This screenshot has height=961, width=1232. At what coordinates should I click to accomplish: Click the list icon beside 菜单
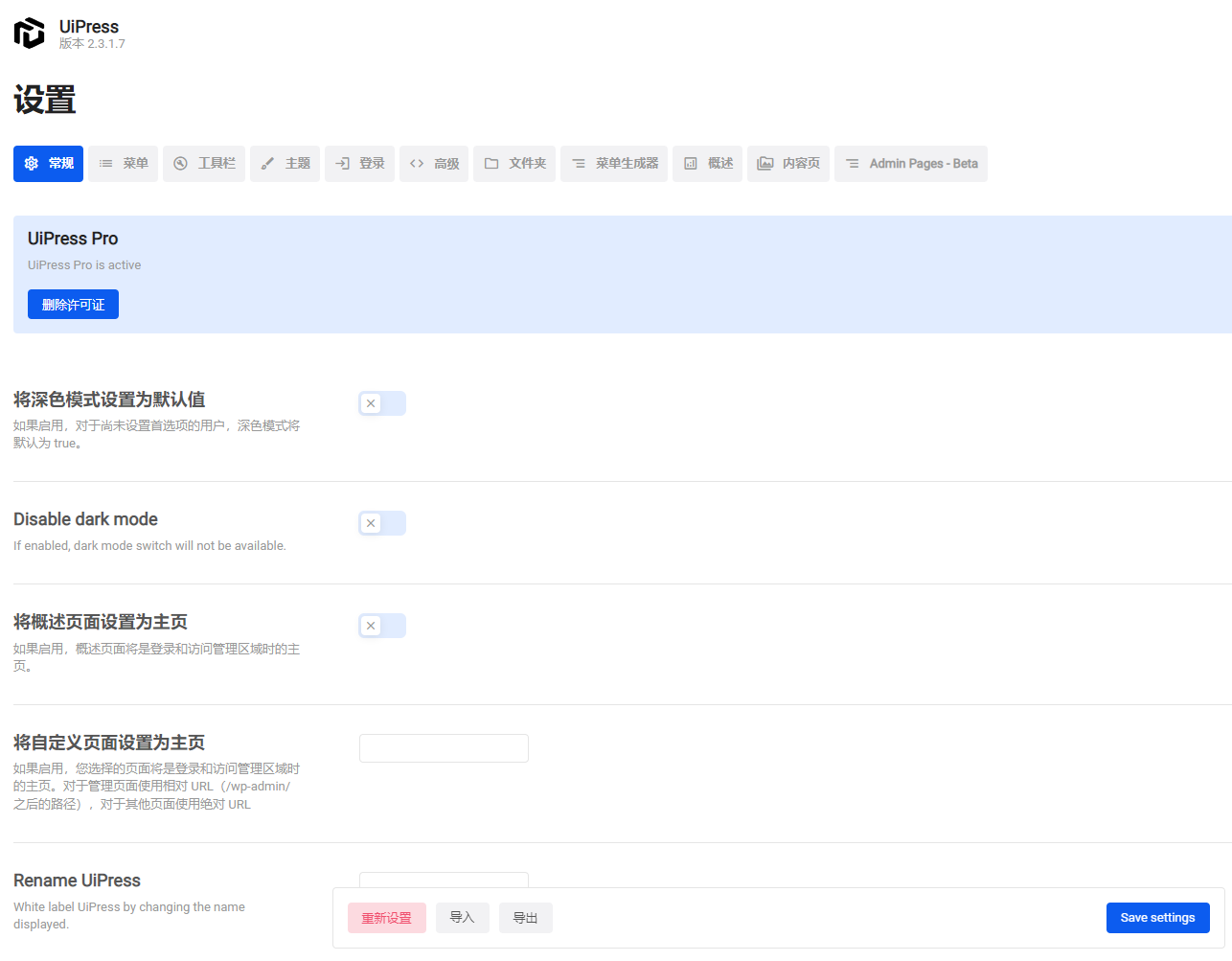point(106,164)
